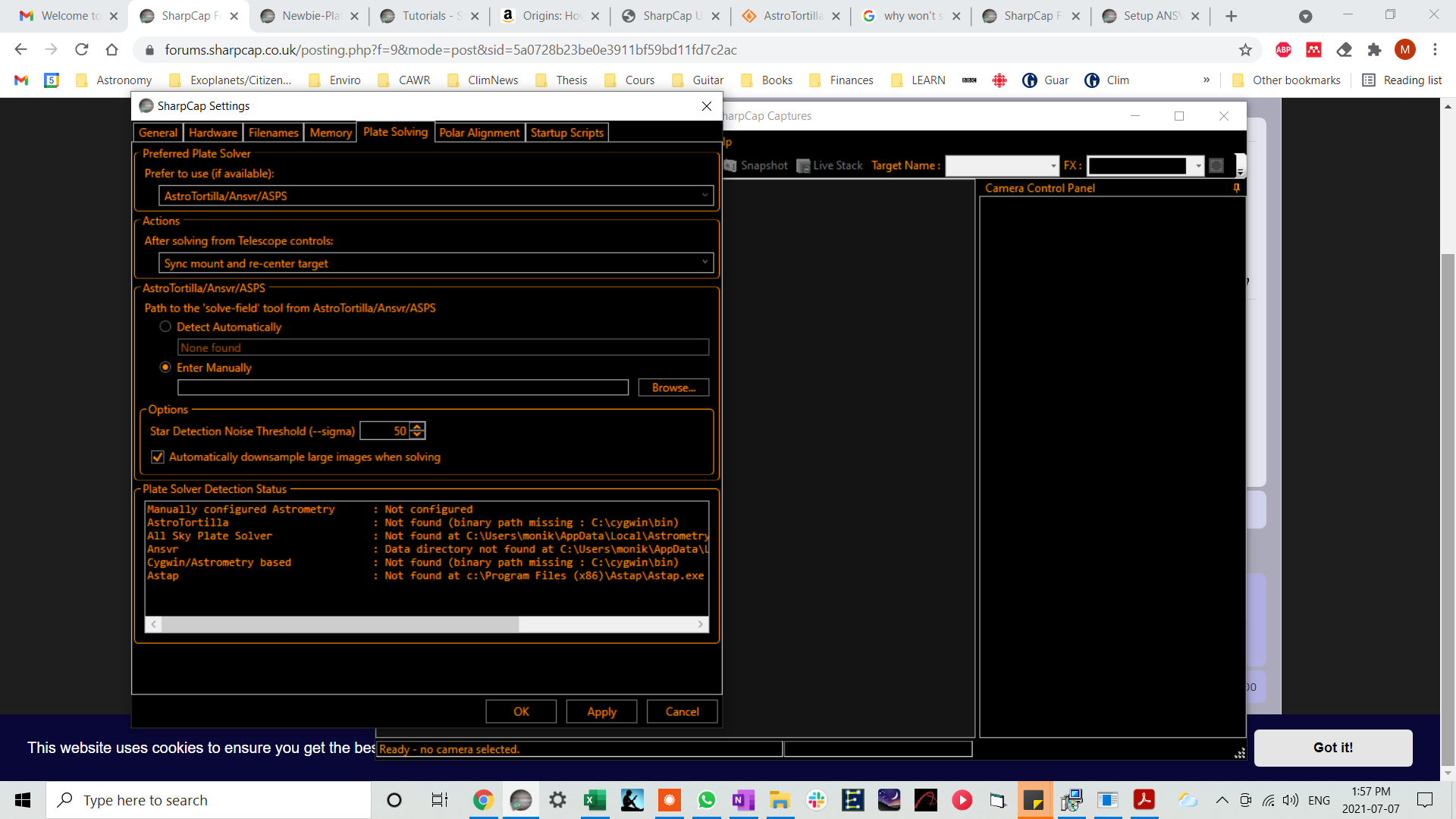Viewport: 1456px width, 819px height.
Task: Open File Explorer from the taskbar
Action: pos(780,800)
